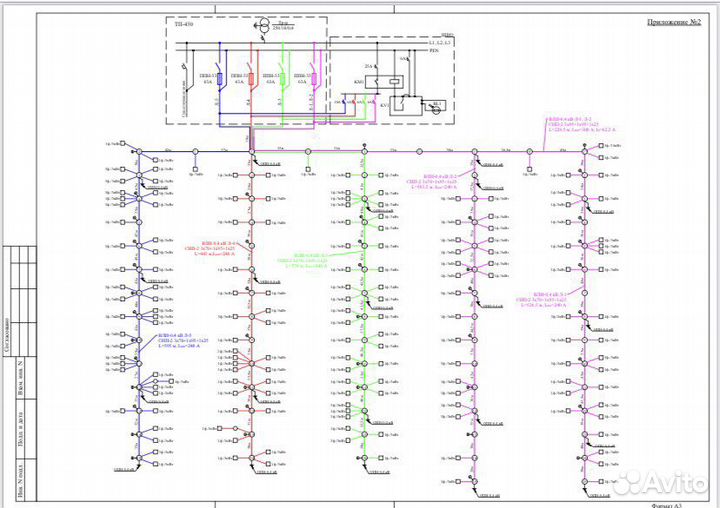720x508 pixels.
Task: Click the transformer symbol atop ТП-450
Action: coord(262,27)
